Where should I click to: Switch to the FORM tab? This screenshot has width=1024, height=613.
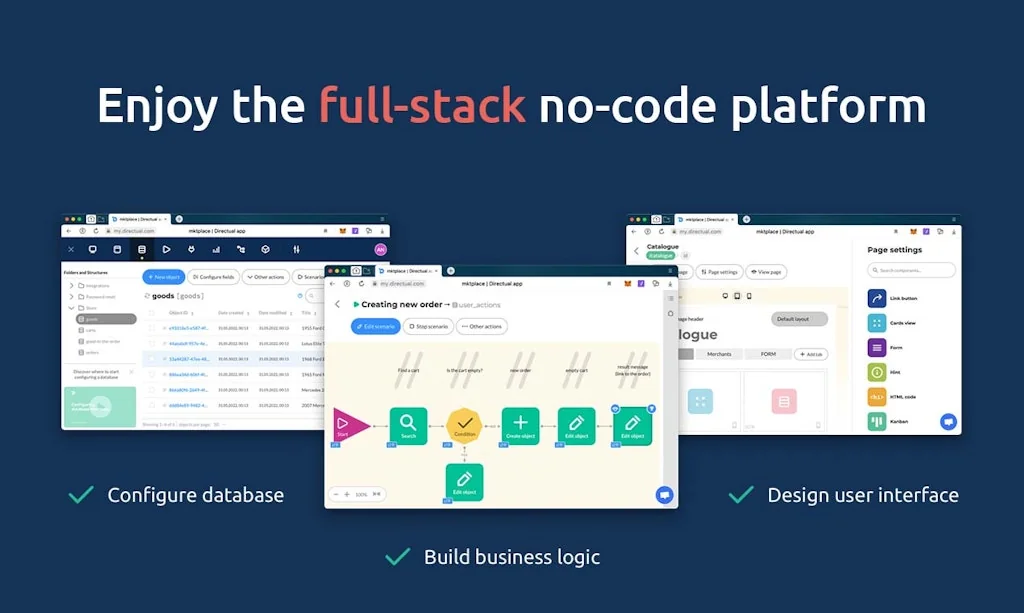pos(768,354)
